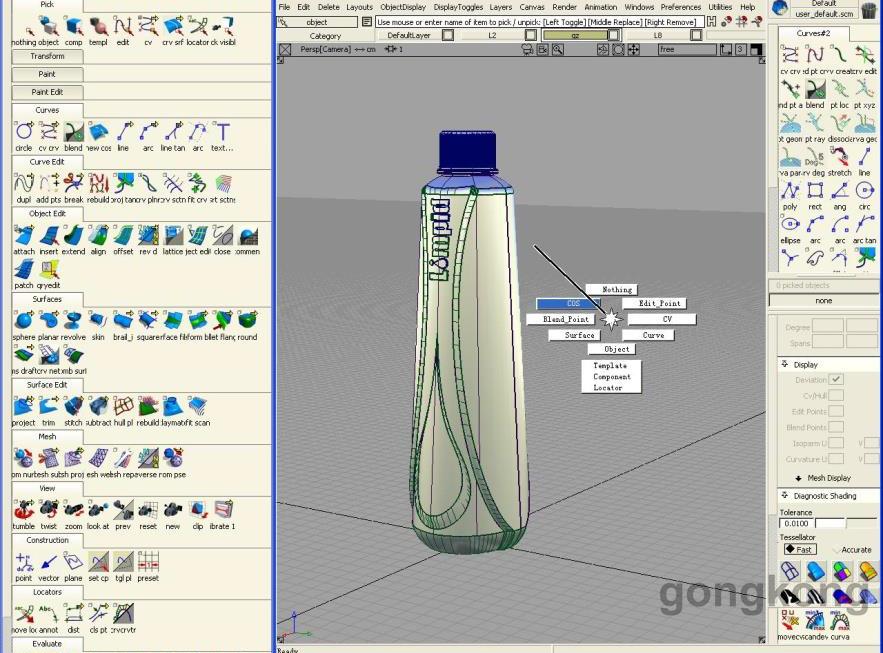Viewport: 883px width, 653px height.
Task: Create a sphere with the Surfaces sphere tool
Action: click(24, 321)
